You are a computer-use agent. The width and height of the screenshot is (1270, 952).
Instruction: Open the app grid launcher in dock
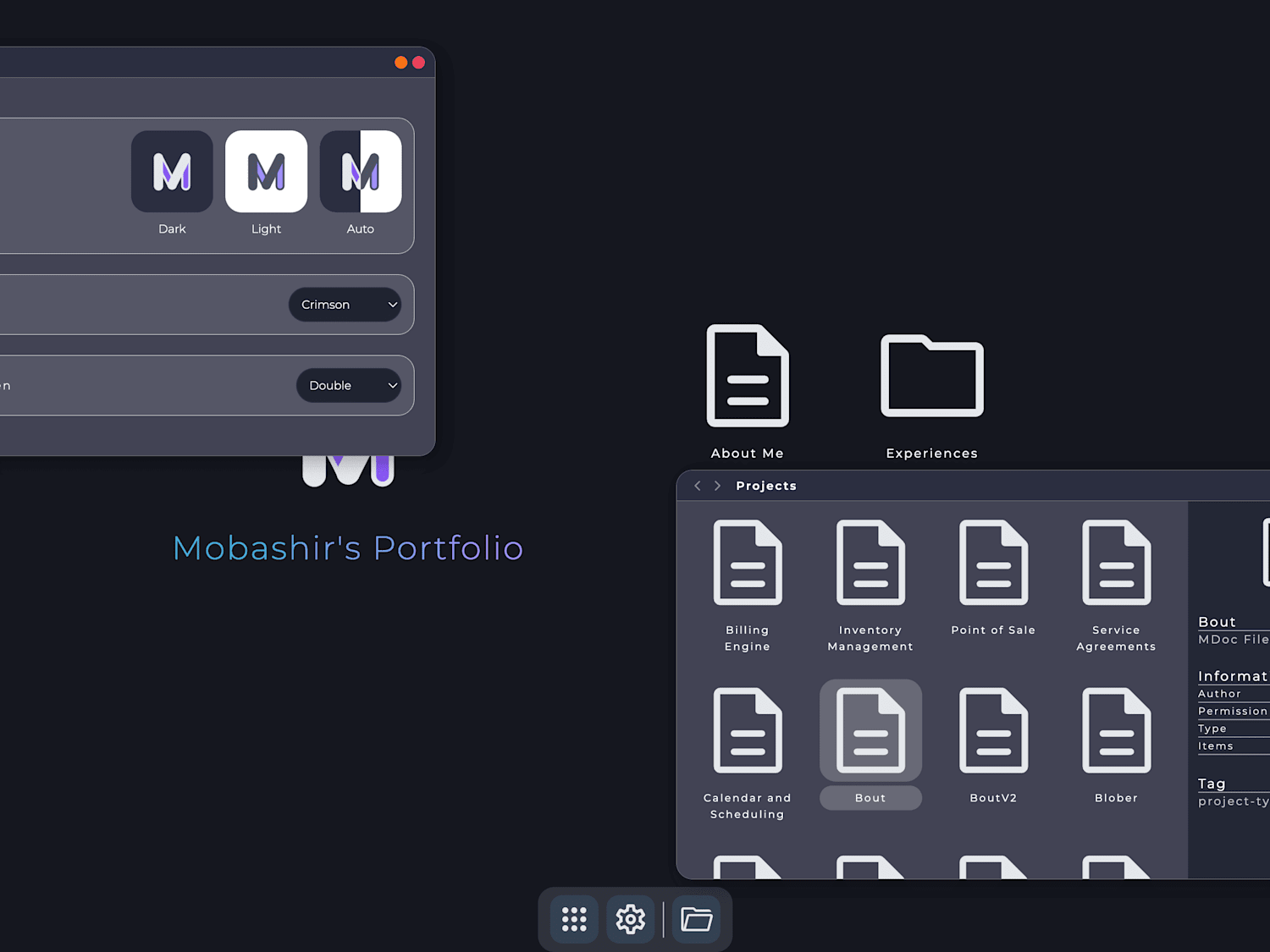(x=574, y=919)
